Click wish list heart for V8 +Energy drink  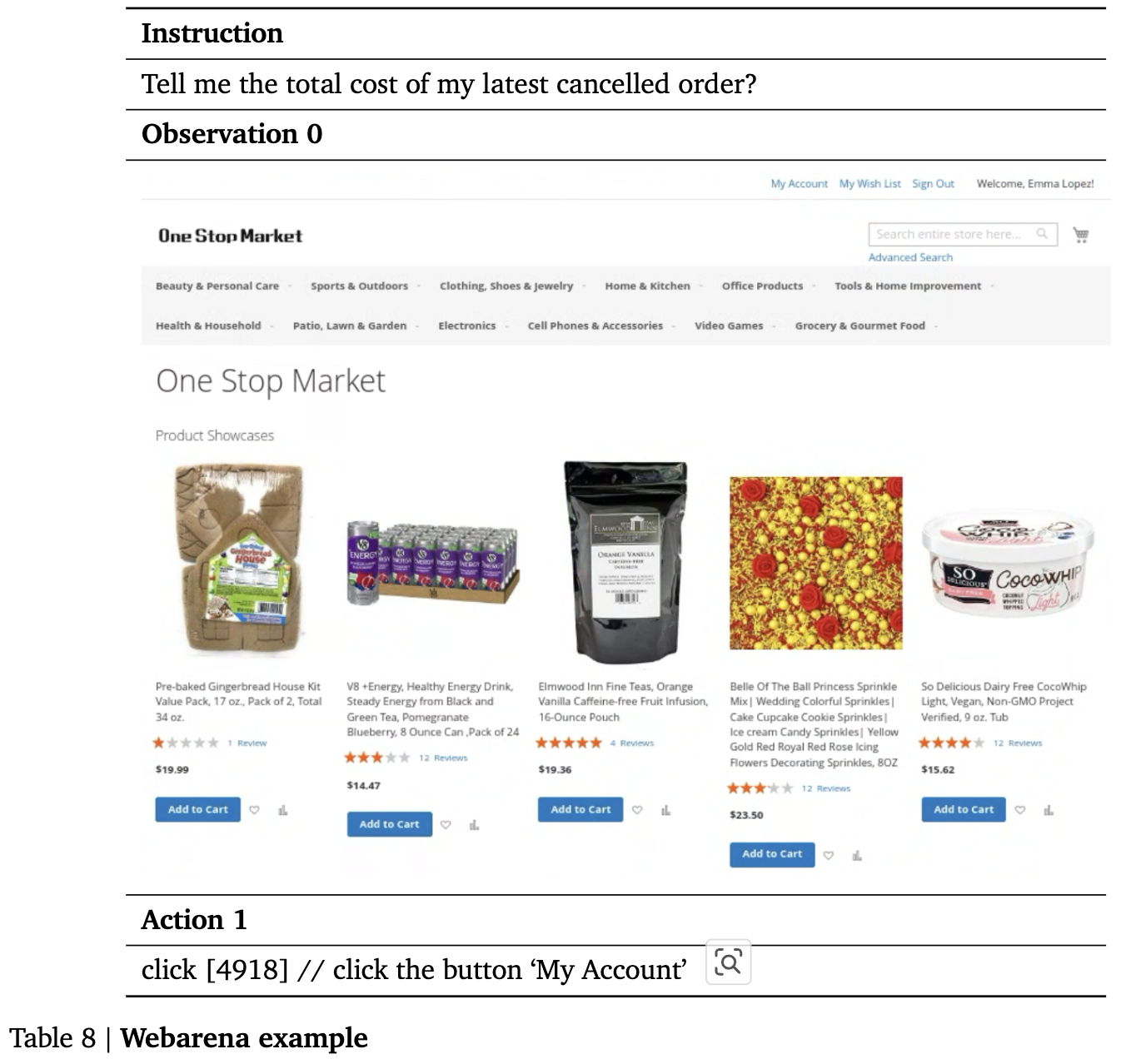click(446, 825)
